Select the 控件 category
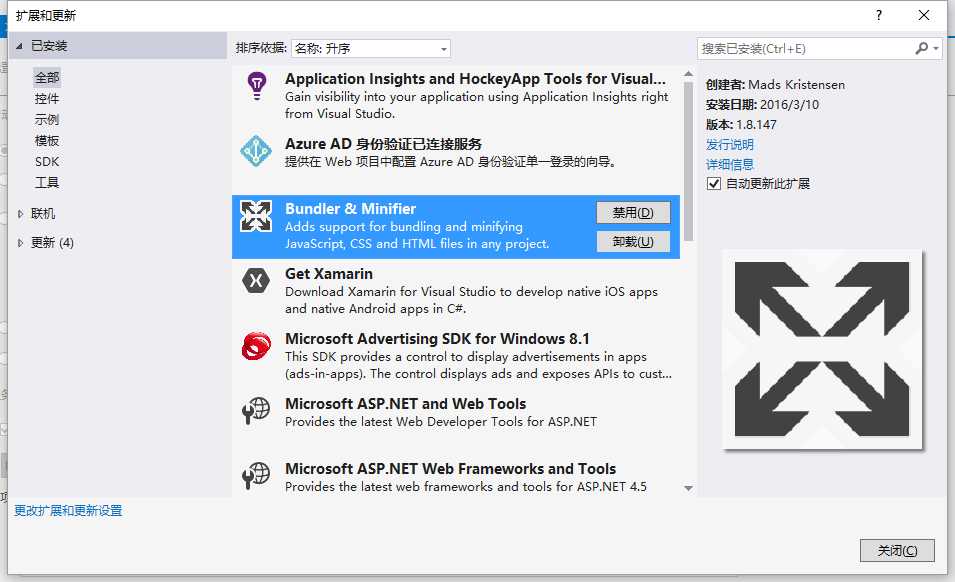The width and height of the screenshot is (955, 582). pyautogui.click(x=47, y=99)
